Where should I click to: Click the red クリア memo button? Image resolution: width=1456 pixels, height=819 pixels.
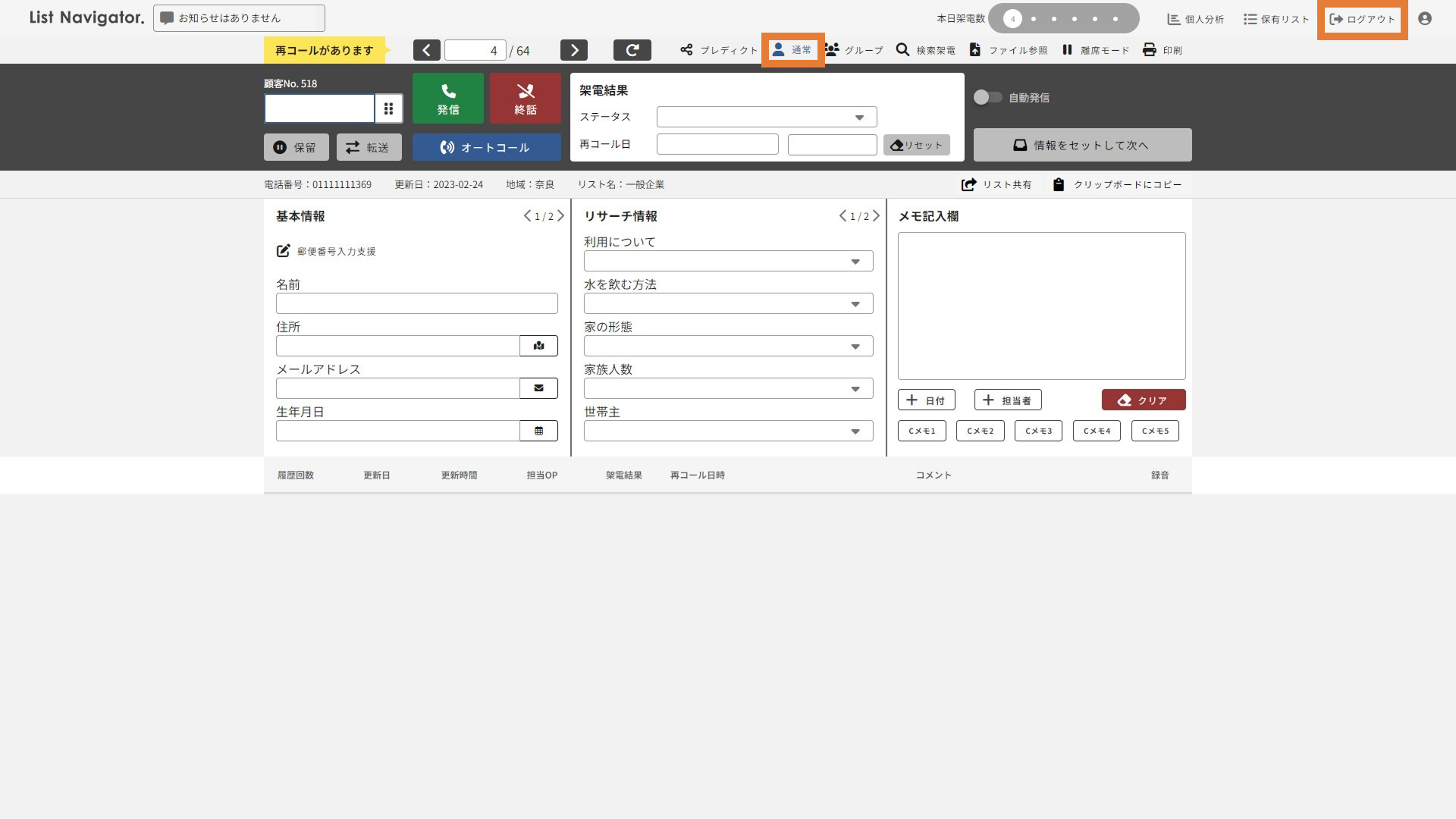(x=1143, y=400)
